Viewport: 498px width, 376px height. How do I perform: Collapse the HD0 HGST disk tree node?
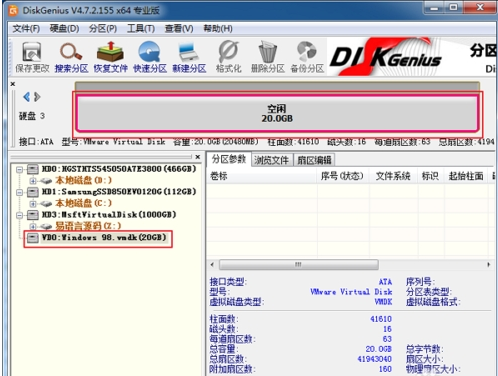(x=20, y=169)
